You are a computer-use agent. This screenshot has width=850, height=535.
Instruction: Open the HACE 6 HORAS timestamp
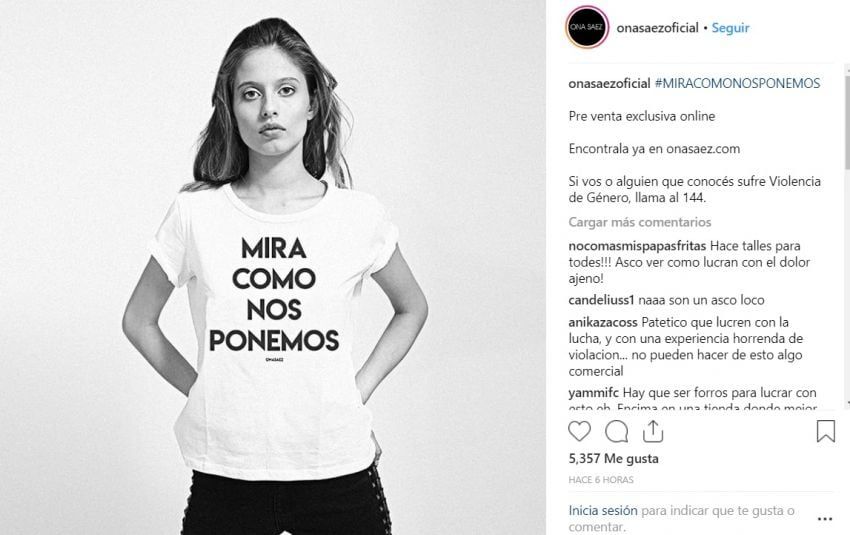click(601, 480)
